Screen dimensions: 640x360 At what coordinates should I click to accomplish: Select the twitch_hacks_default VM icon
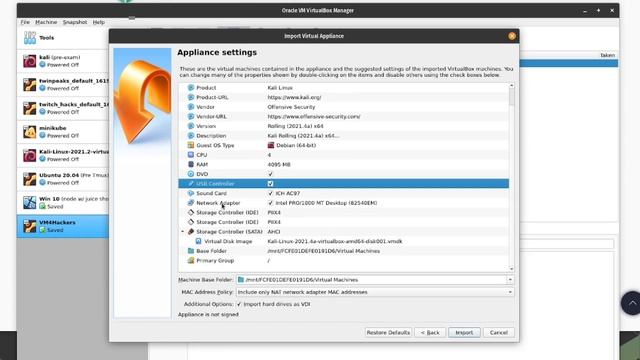(29, 108)
